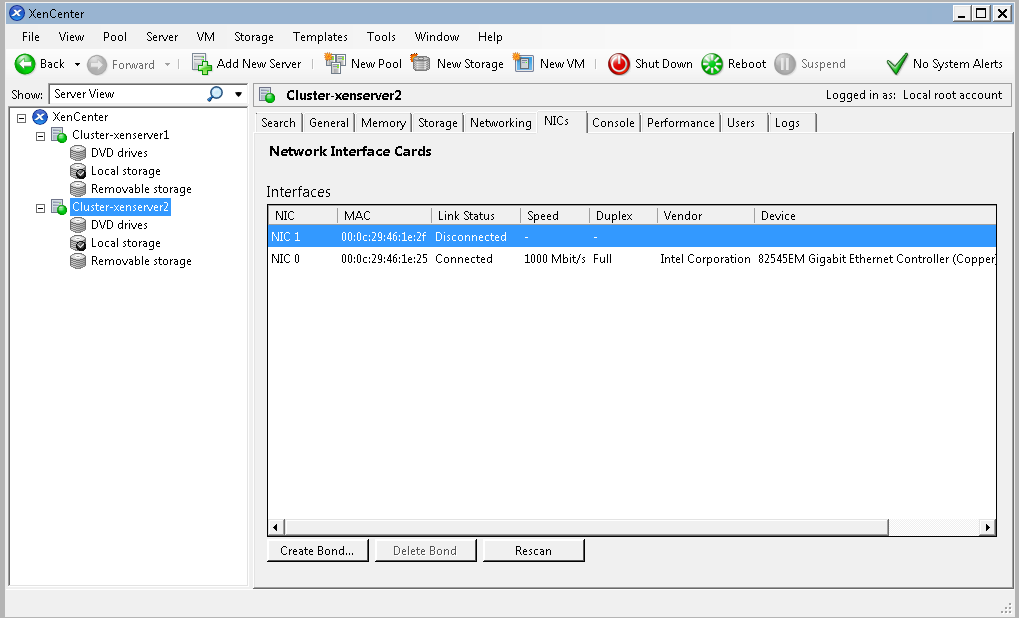
Task: Click the green Reboot icon
Action: 712,64
